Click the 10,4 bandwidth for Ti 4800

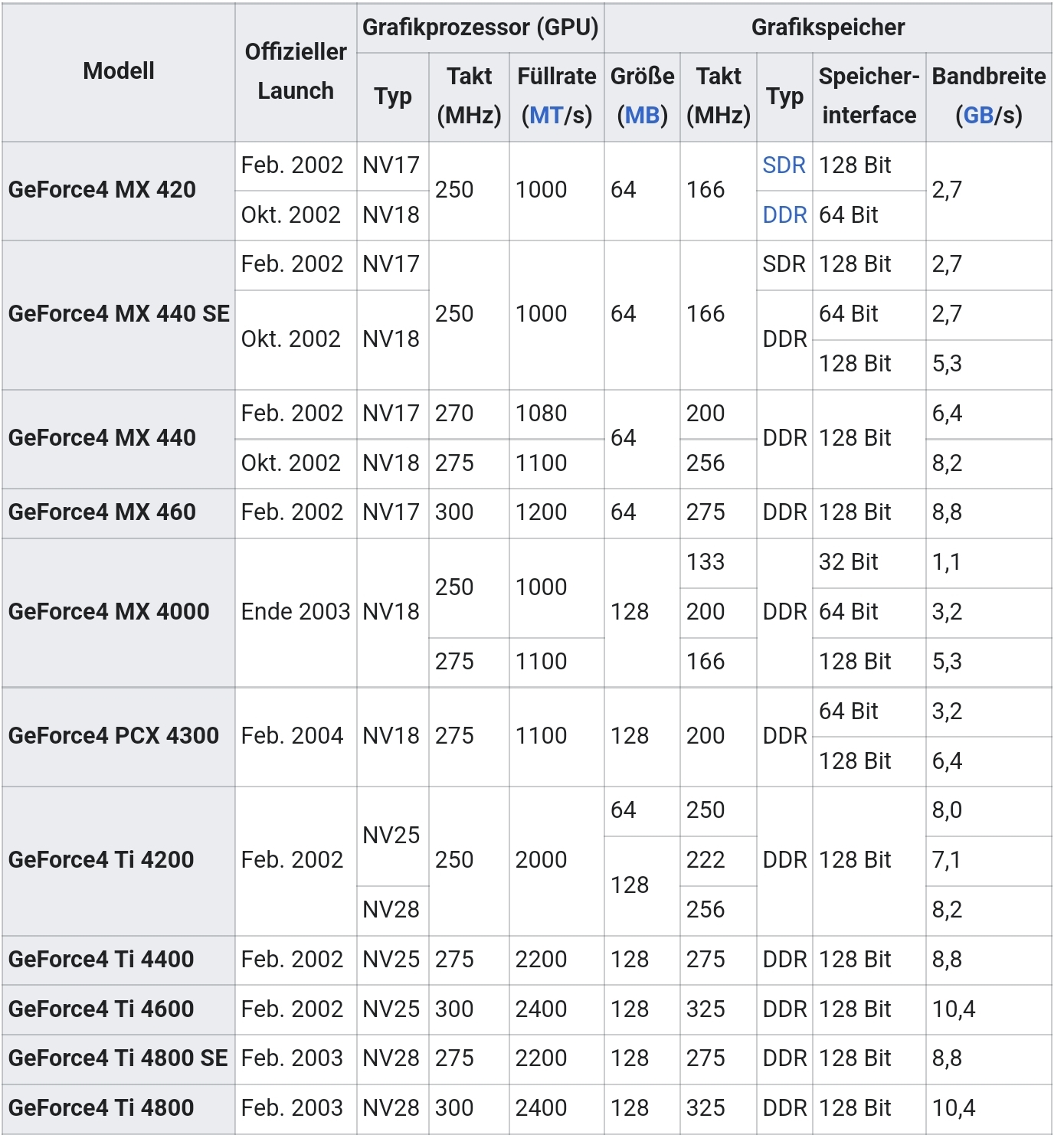pos(988,1109)
